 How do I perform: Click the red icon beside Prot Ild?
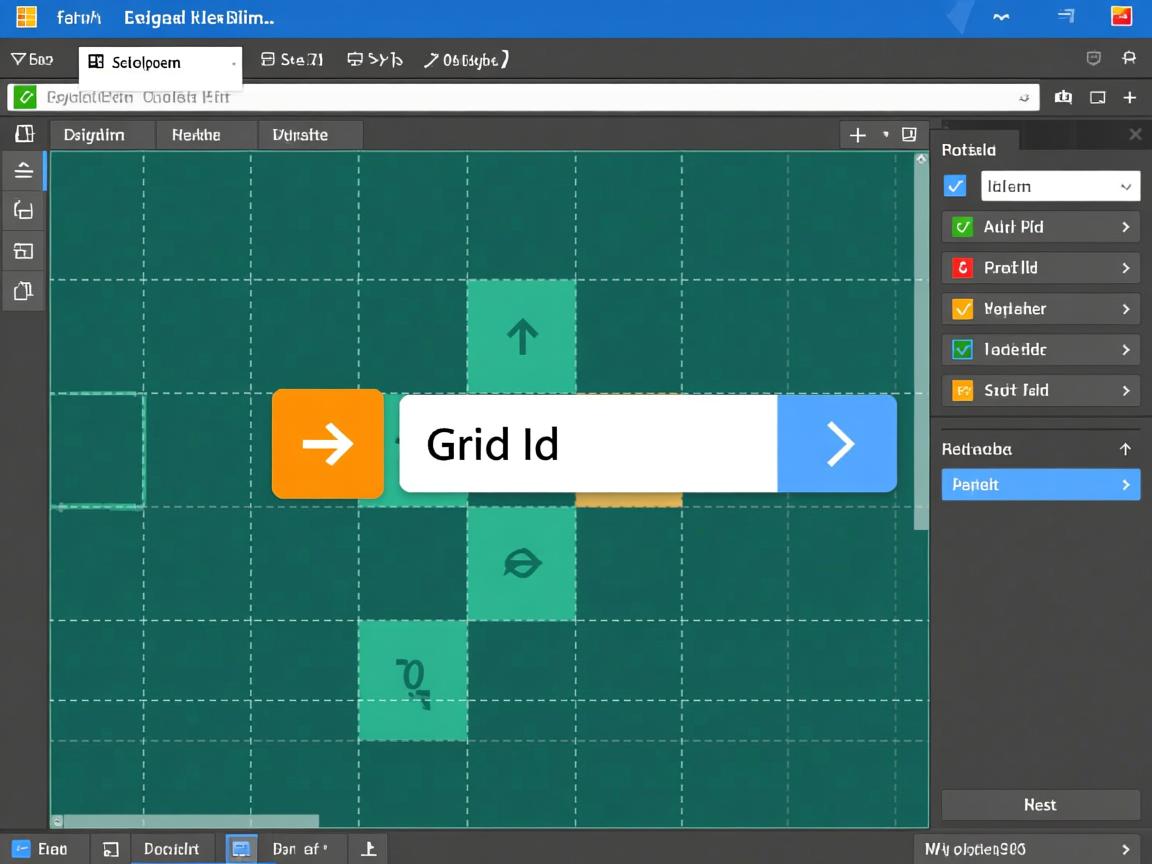click(x=962, y=267)
